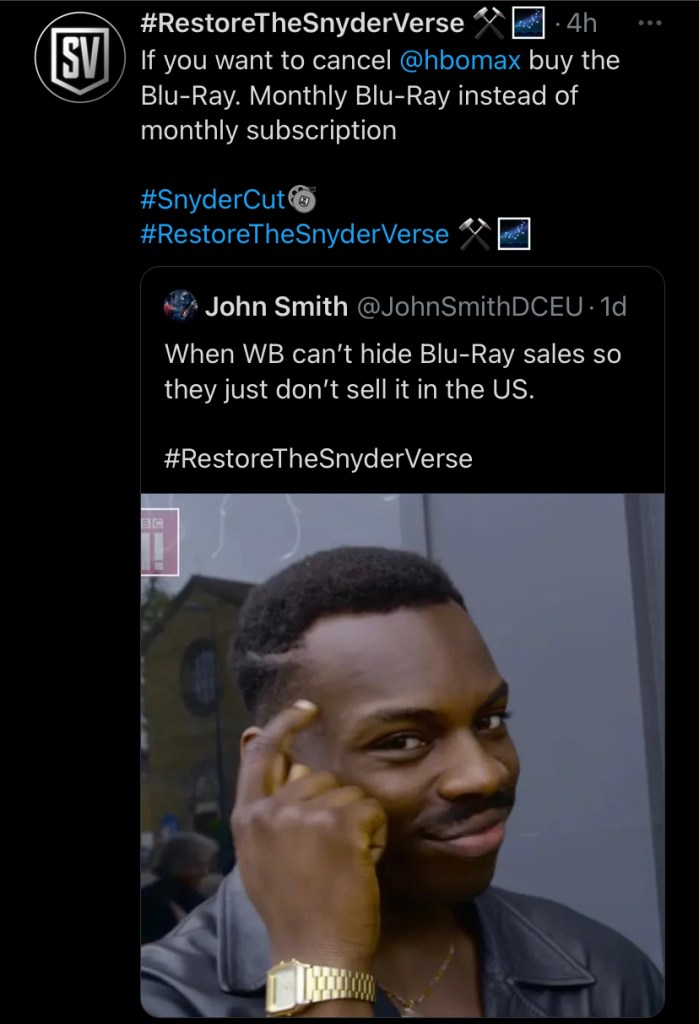Click the galaxy emoji after the body hashtag
Viewport: 699px width, 1024px height.
click(x=514, y=234)
